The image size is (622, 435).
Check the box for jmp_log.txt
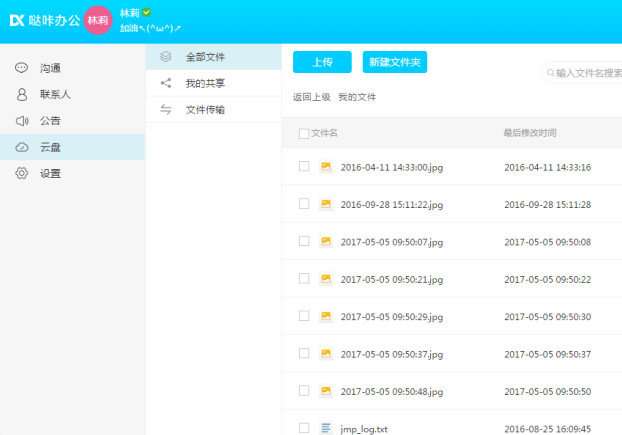pyautogui.click(x=304, y=428)
